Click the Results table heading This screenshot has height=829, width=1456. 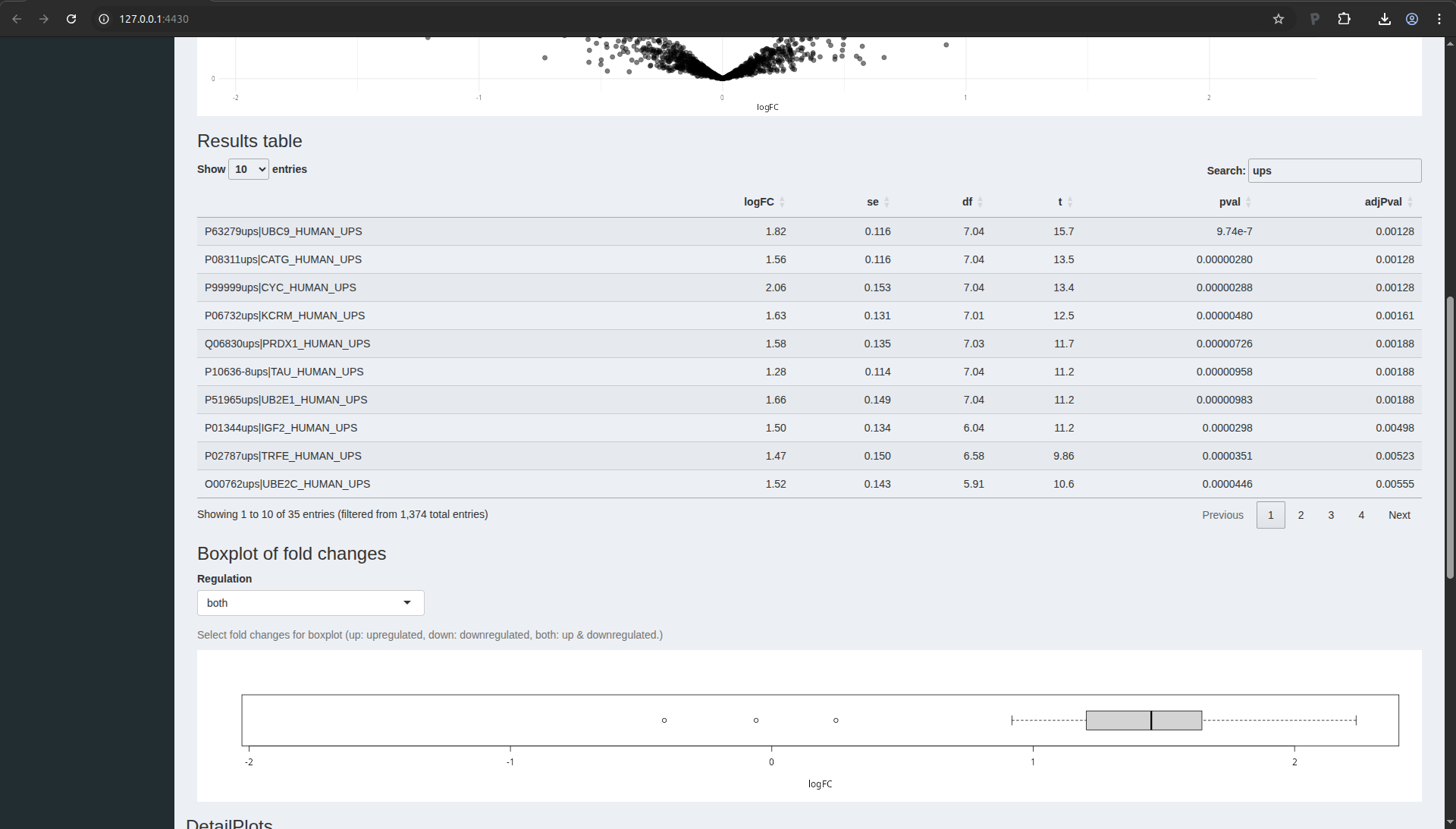click(x=249, y=141)
